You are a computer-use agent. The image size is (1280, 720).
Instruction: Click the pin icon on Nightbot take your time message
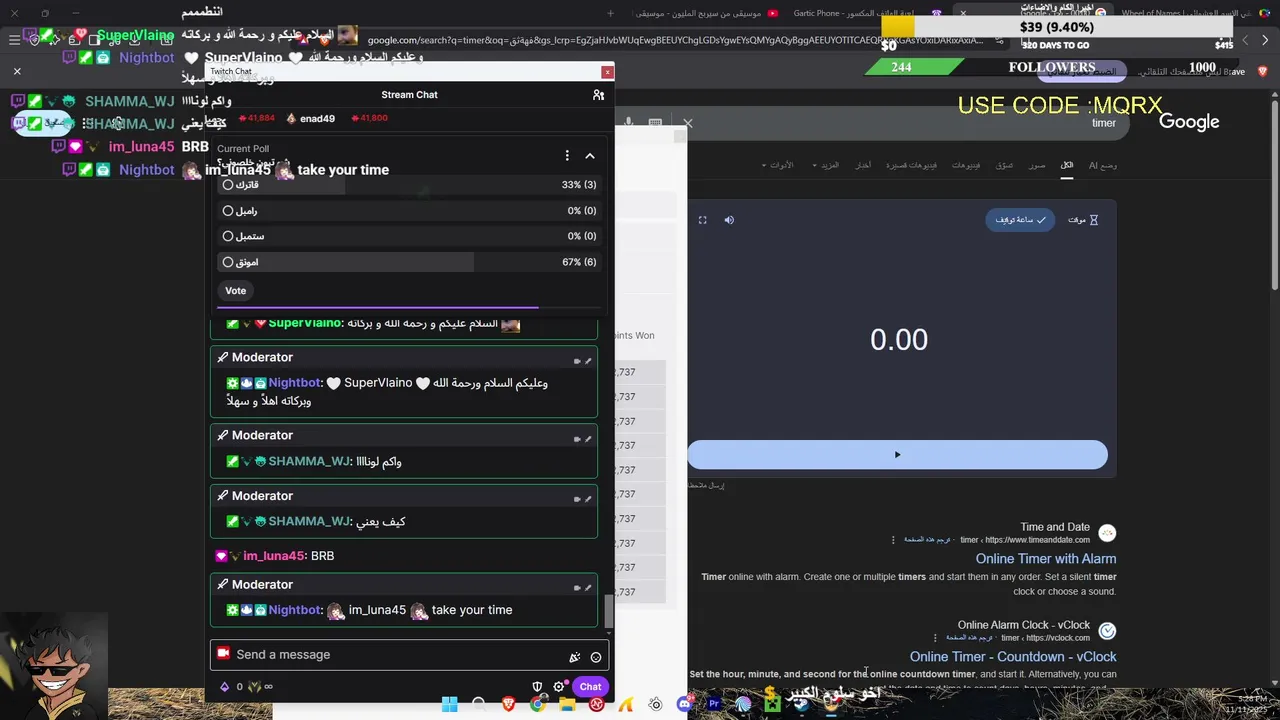[x=588, y=588]
